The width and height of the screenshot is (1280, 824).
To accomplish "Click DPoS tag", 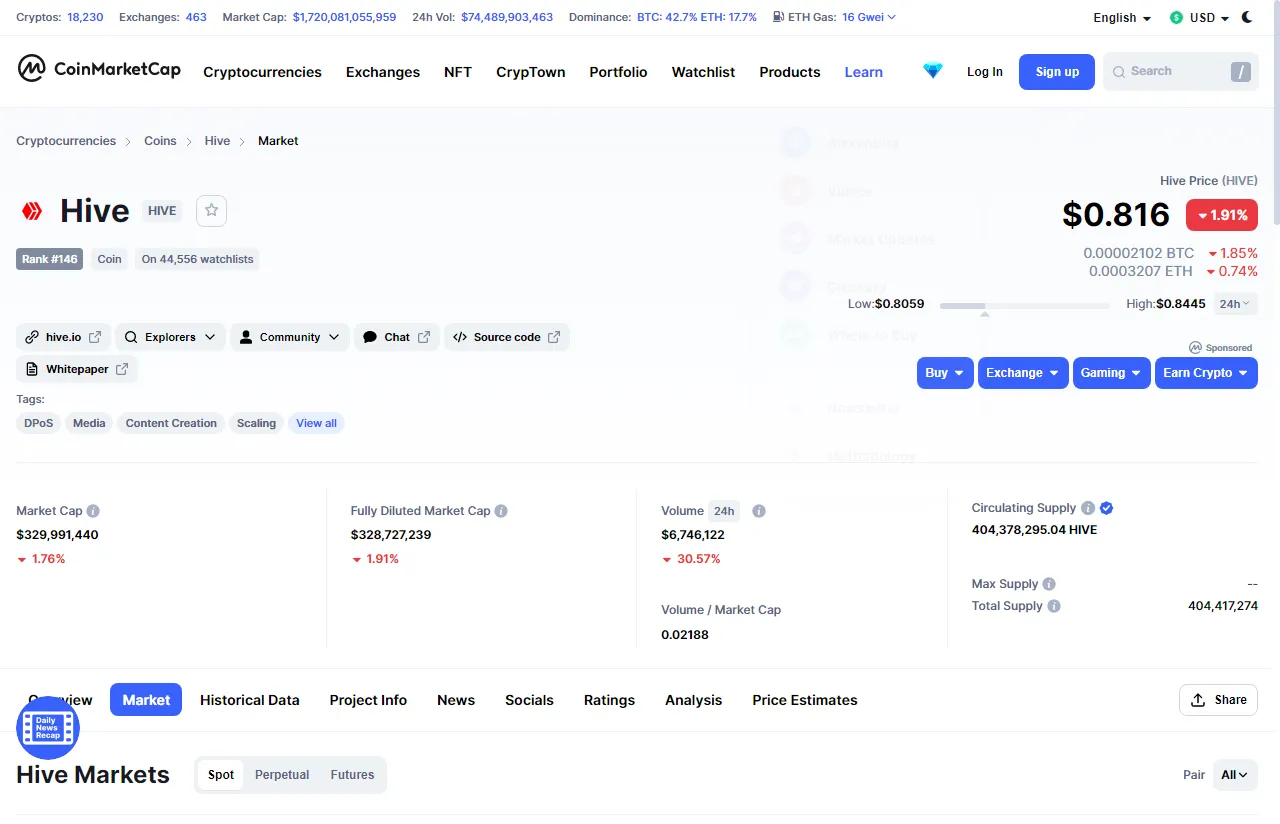I will [x=39, y=423].
